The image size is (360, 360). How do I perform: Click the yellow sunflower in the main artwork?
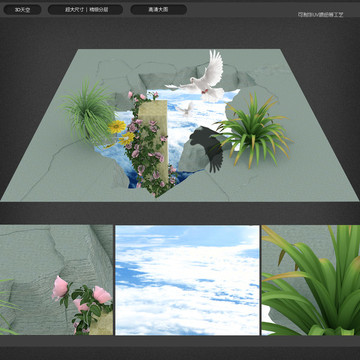pyautogui.click(x=117, y=127)
